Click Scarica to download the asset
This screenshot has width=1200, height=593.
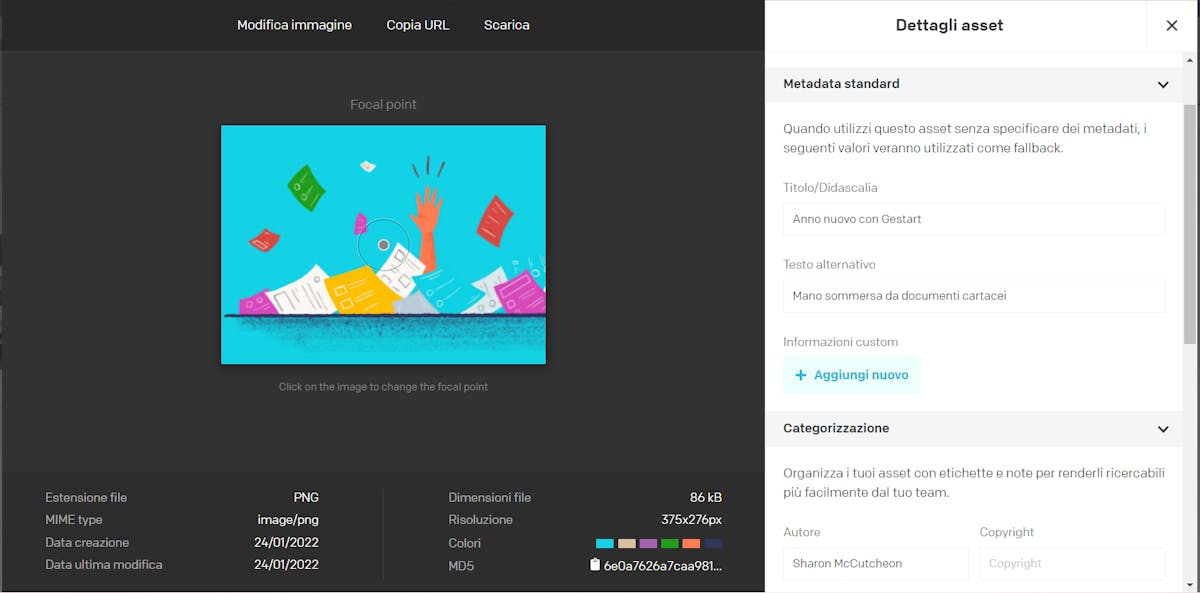507,25
